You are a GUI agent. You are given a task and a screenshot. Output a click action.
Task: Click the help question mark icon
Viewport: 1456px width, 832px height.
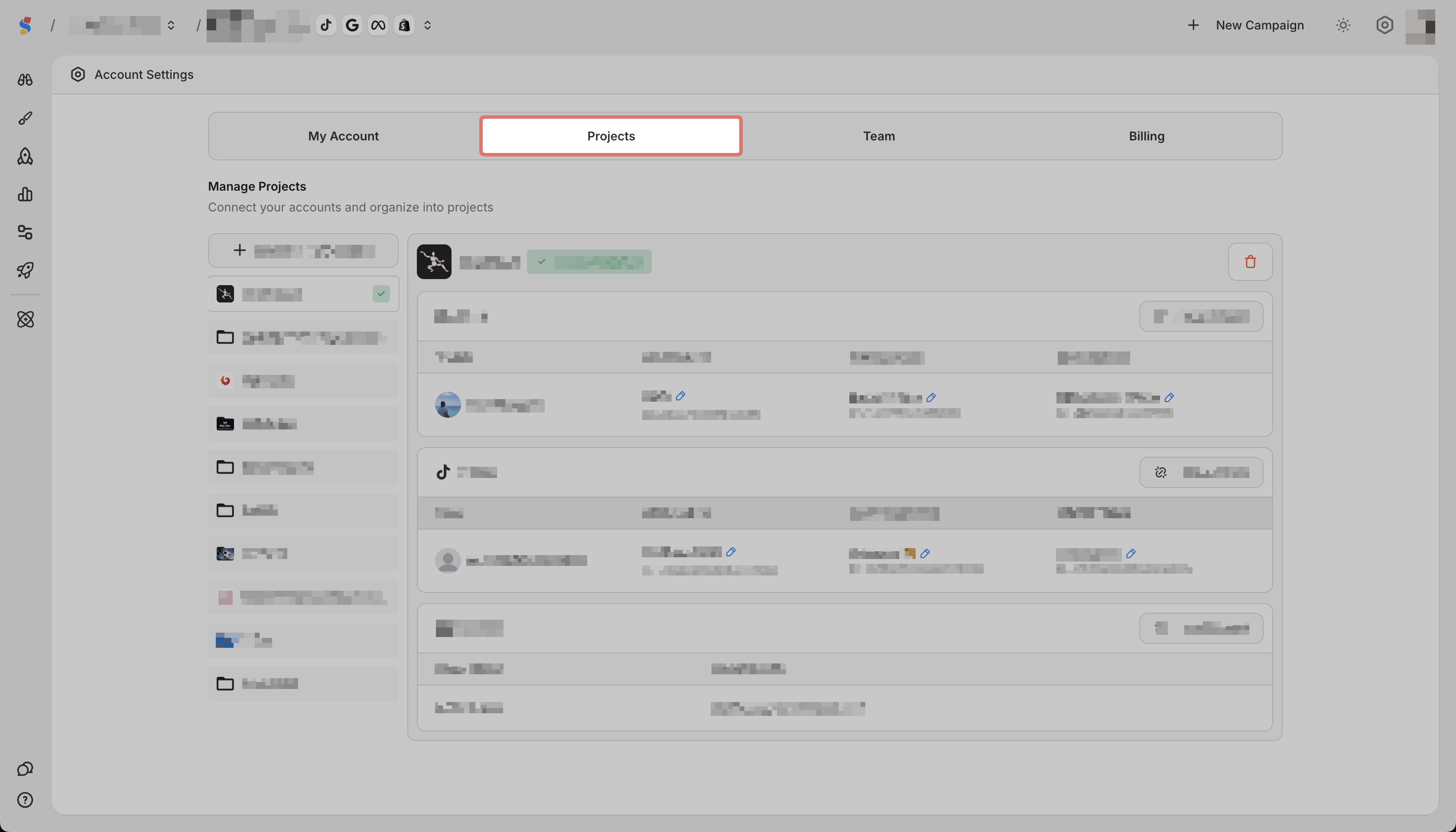(25, 800)
